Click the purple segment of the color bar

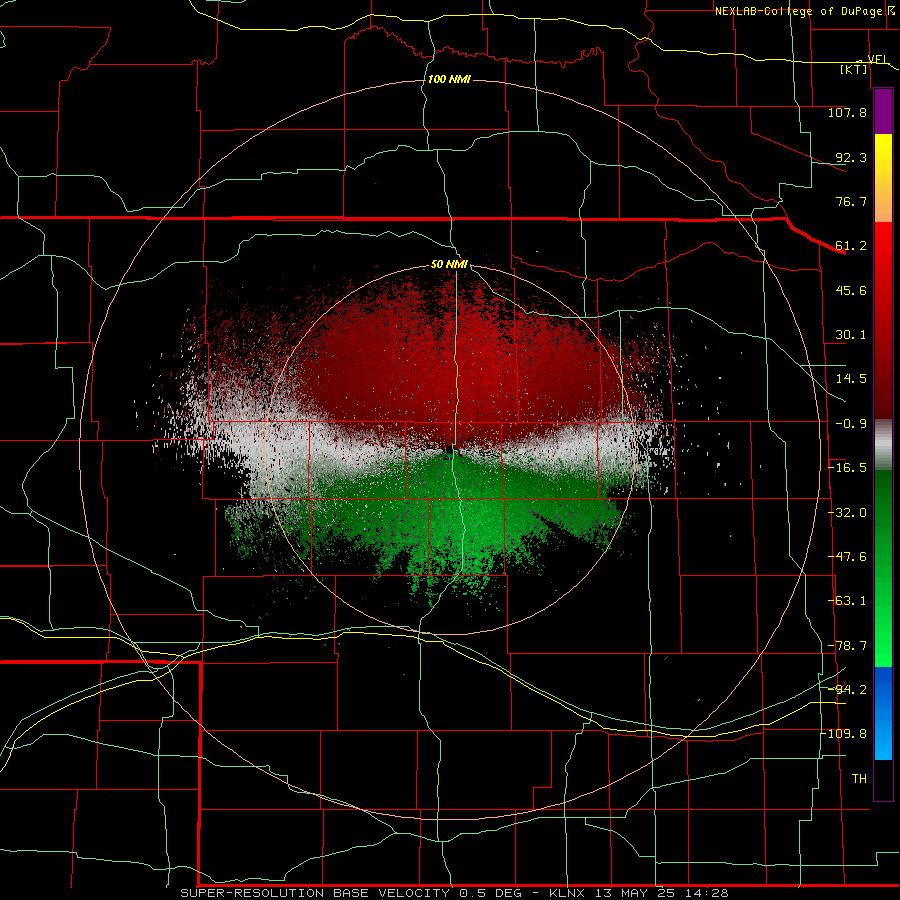[883, 111]
